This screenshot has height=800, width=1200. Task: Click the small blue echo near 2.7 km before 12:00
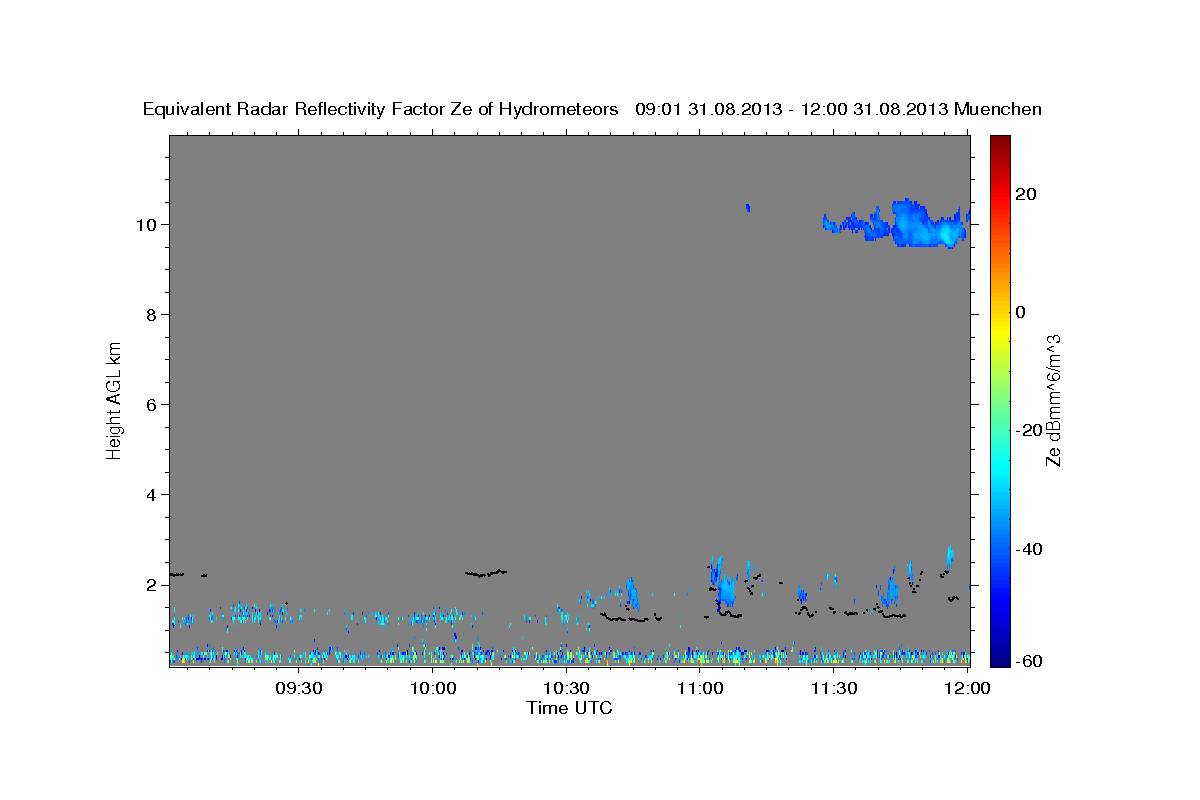(950, 555)
